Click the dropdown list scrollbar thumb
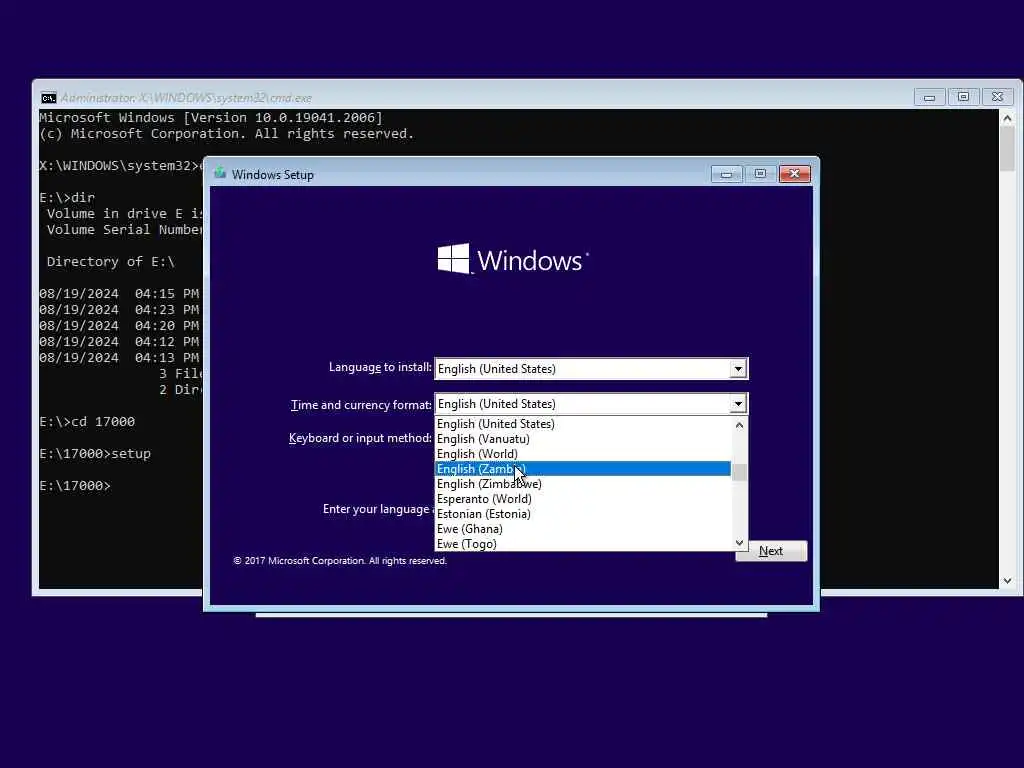The height and width of the screenshot is (768, 1024). pos(739,472)
